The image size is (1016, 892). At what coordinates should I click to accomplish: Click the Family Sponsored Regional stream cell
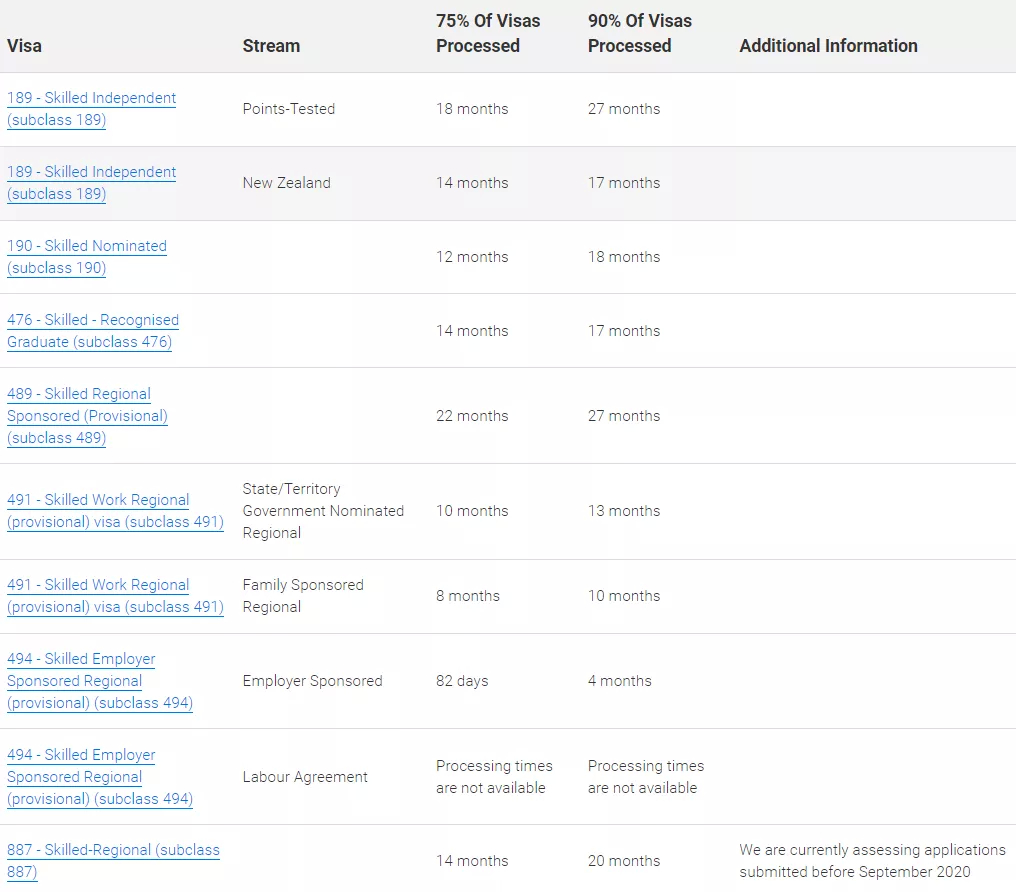tap(303, 596)
